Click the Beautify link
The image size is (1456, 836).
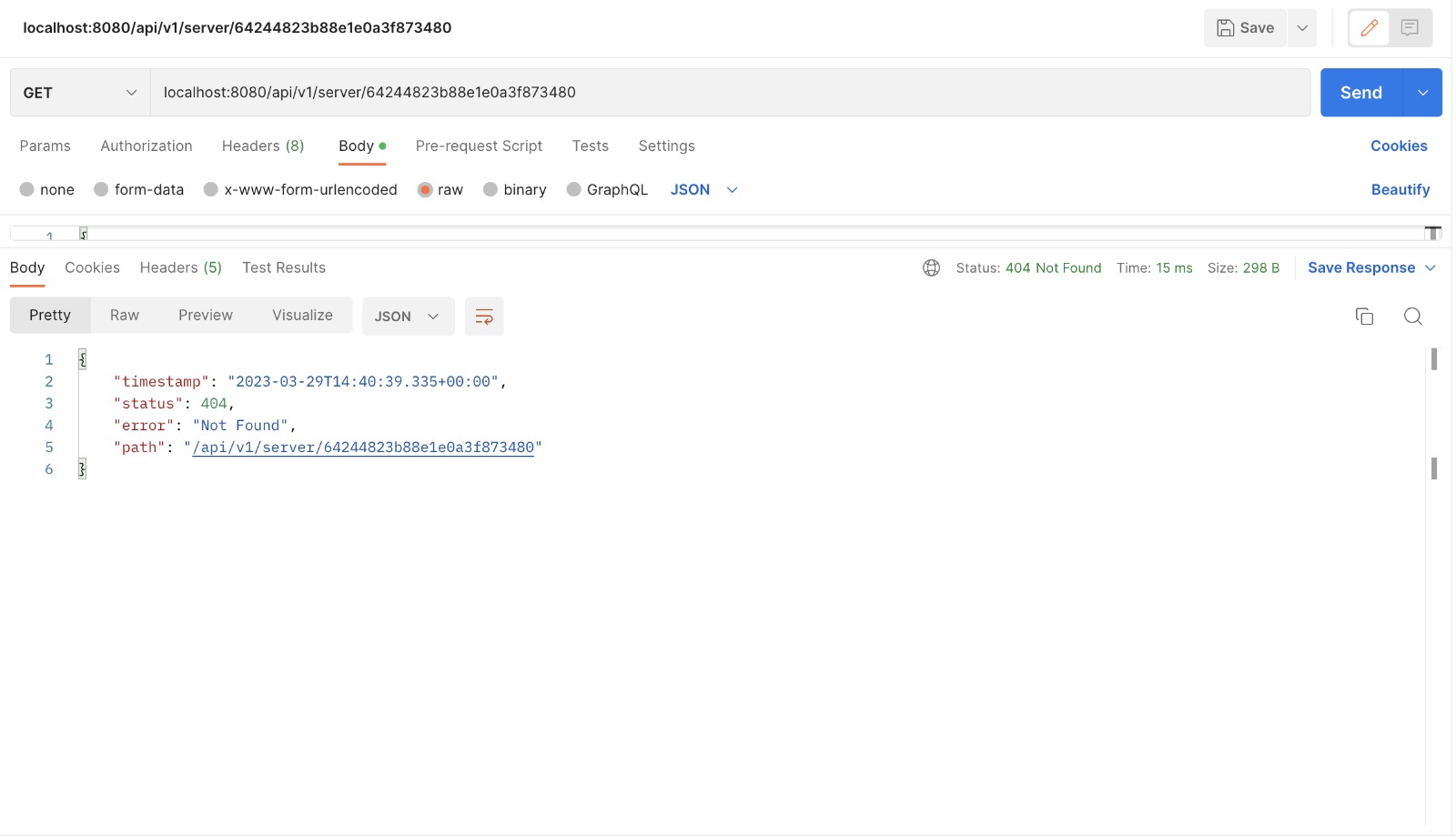click(1400, 189)
